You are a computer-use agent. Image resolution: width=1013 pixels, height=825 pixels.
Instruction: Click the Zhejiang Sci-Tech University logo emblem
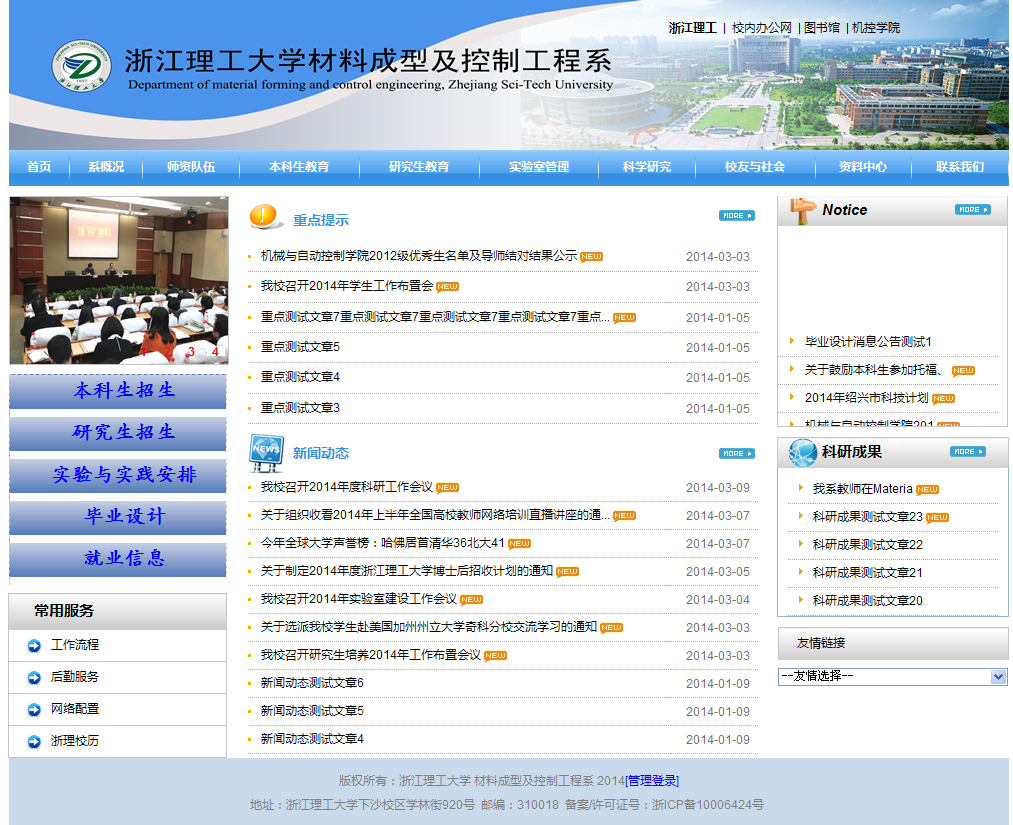(81, 66)
